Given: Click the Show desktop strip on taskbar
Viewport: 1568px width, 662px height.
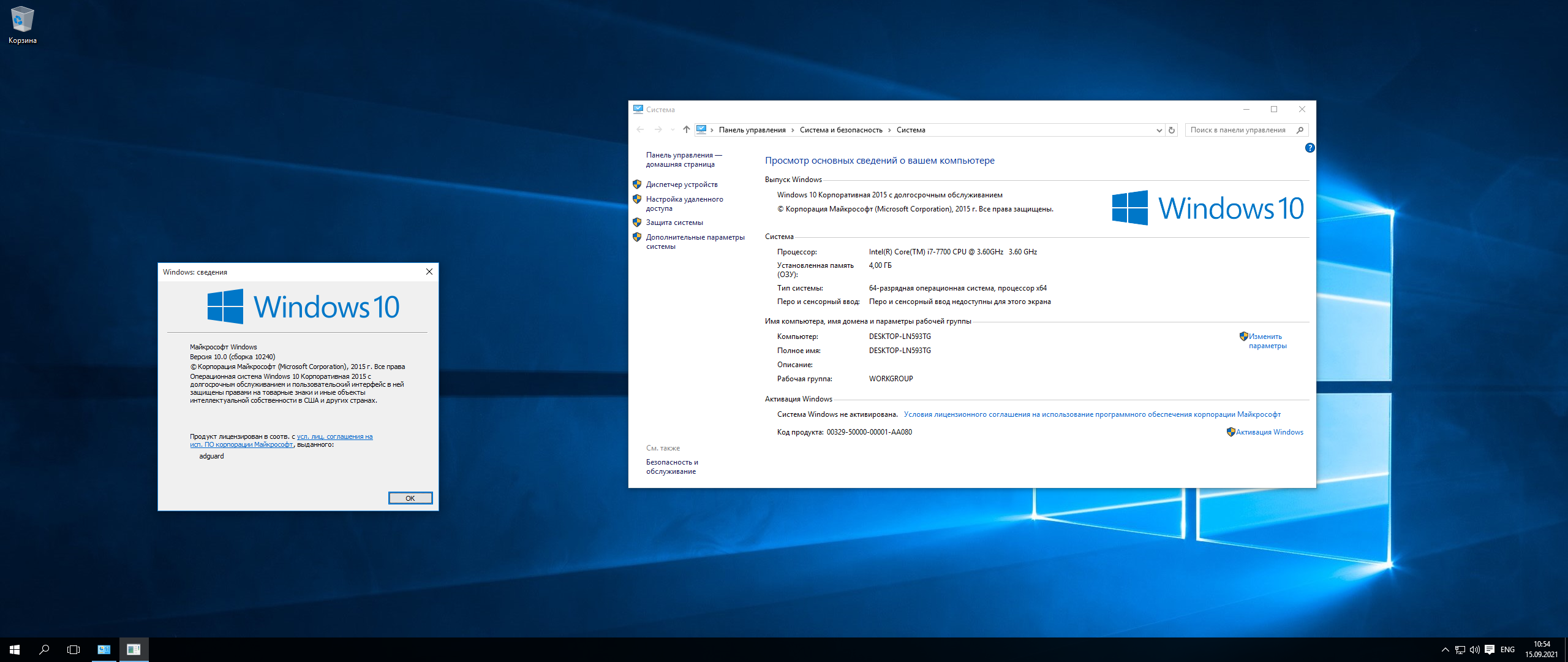Looking at the screenshot, I should (x=1566, y=650).
